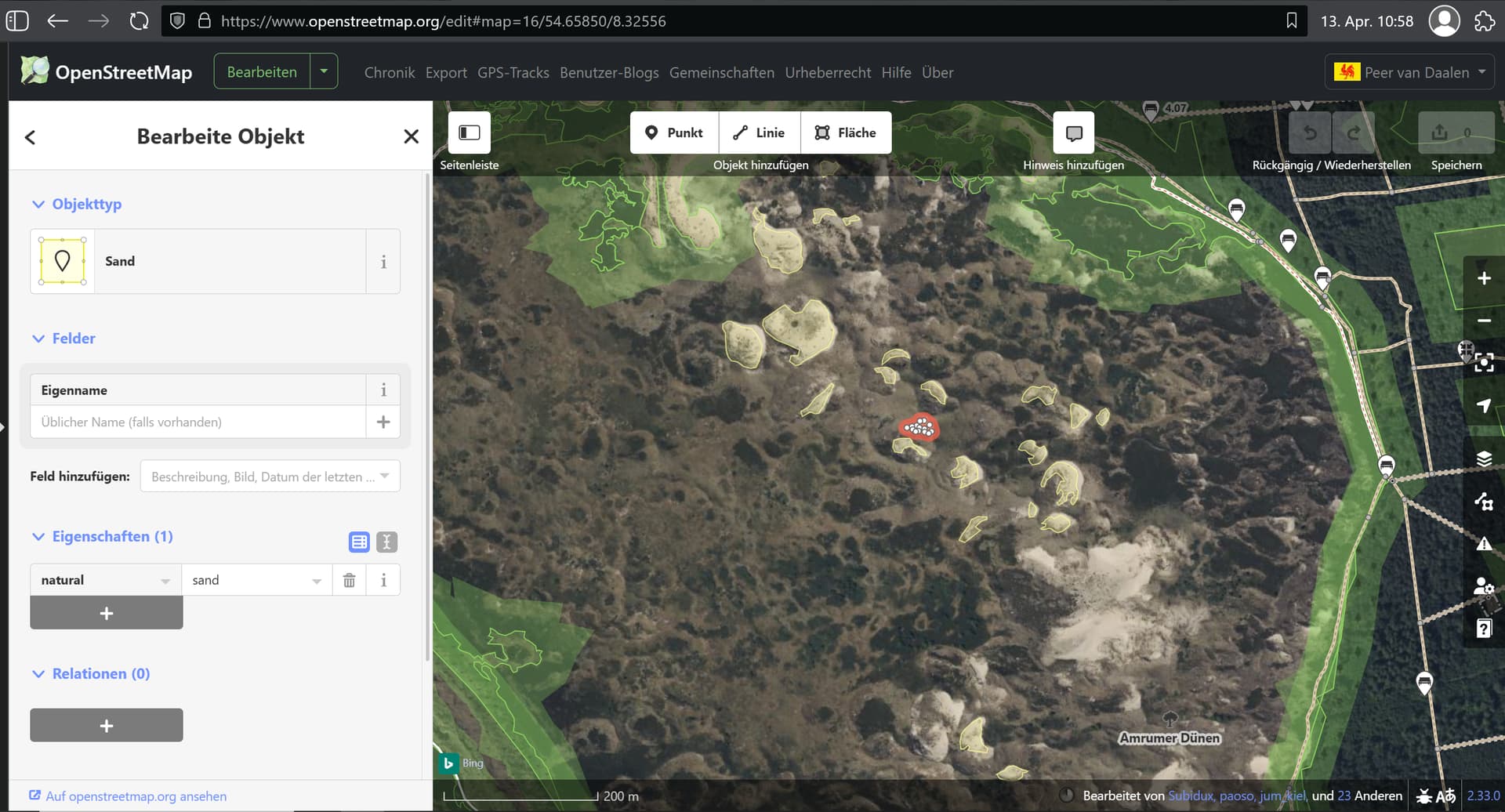Screen dimensions: 1505x812
Task: Click the Sand preset button
Action: tap(198, 262)
